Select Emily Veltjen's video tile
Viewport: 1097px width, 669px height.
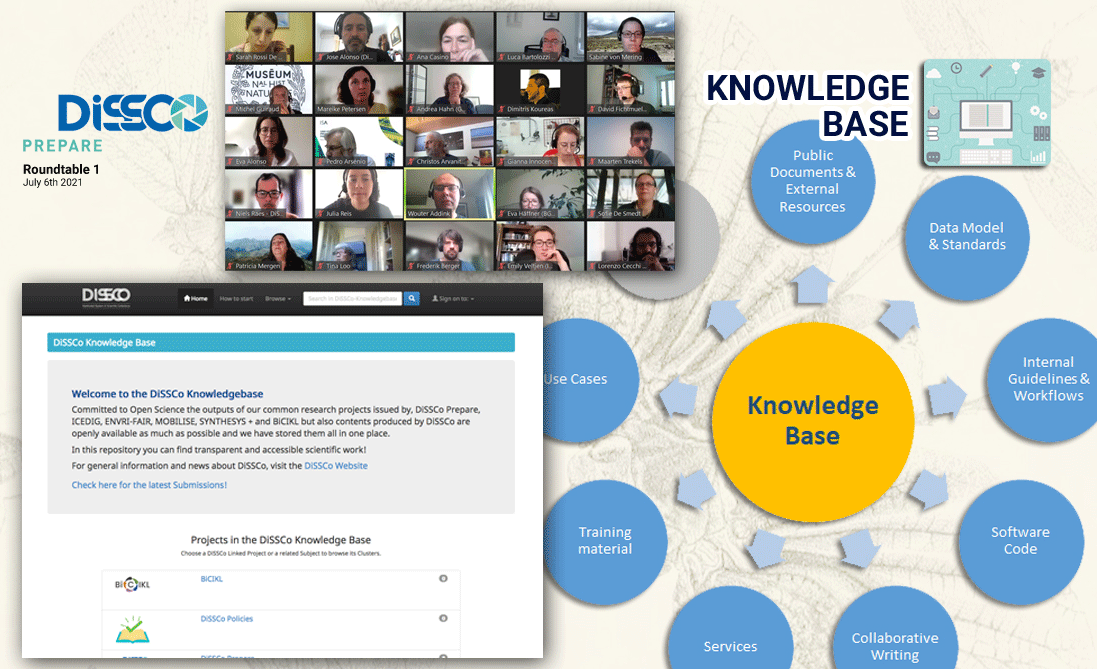click(x=540, y=246)
